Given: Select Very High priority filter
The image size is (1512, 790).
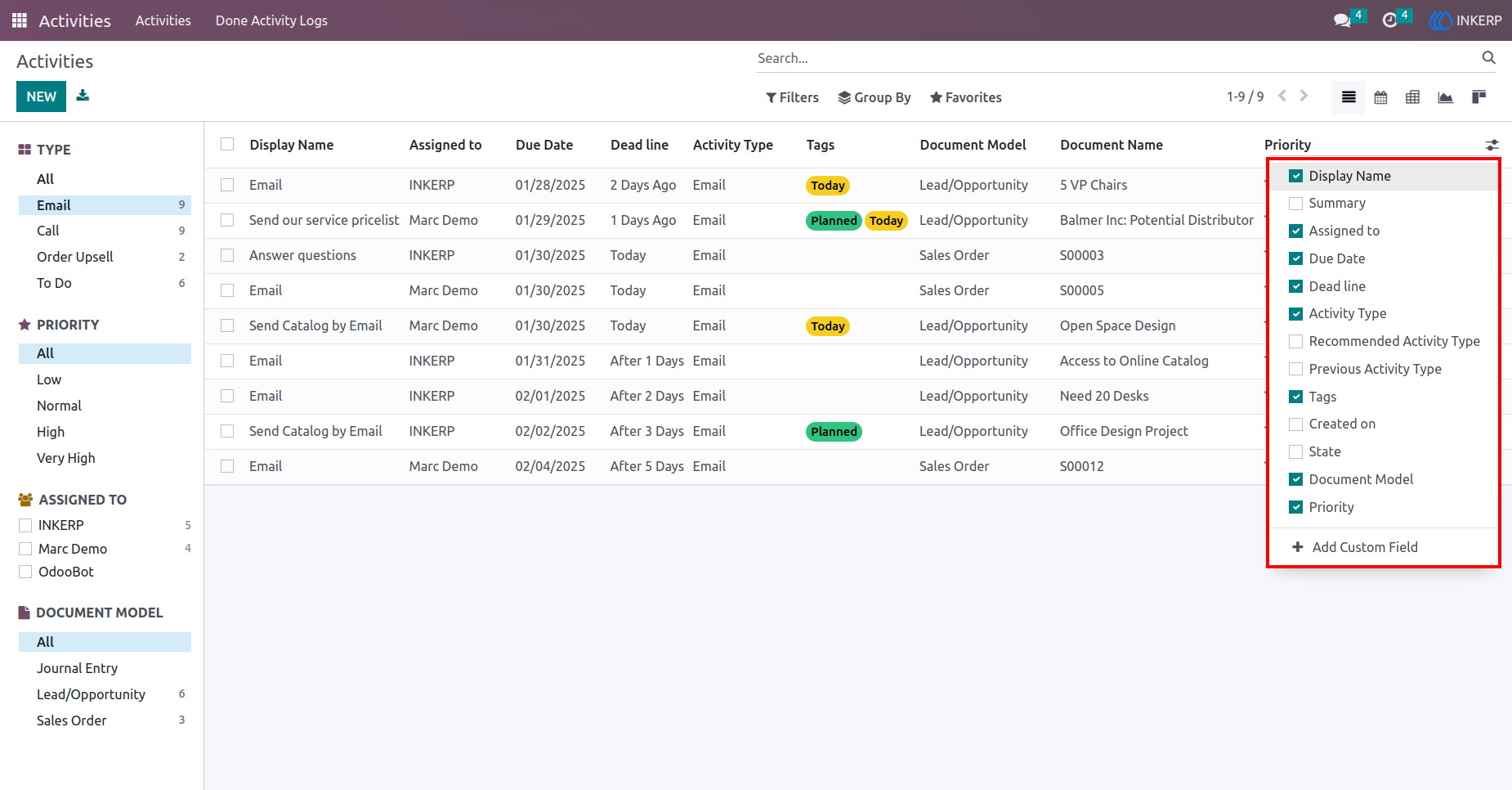Looking at the screenshot, I should (105, 458).
